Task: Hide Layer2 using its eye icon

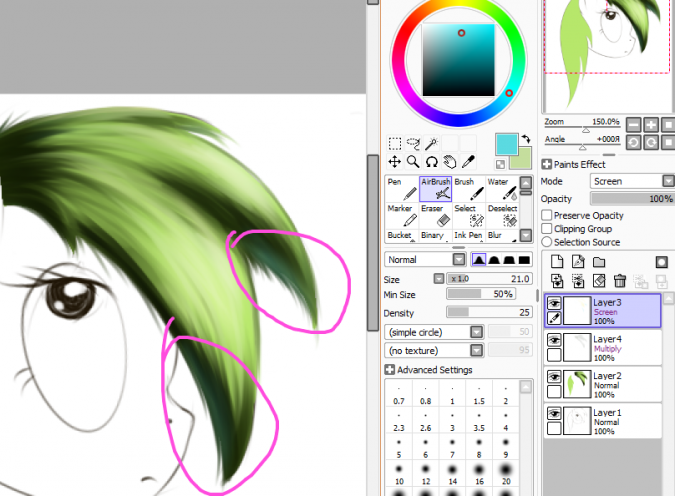Action: 553,376
